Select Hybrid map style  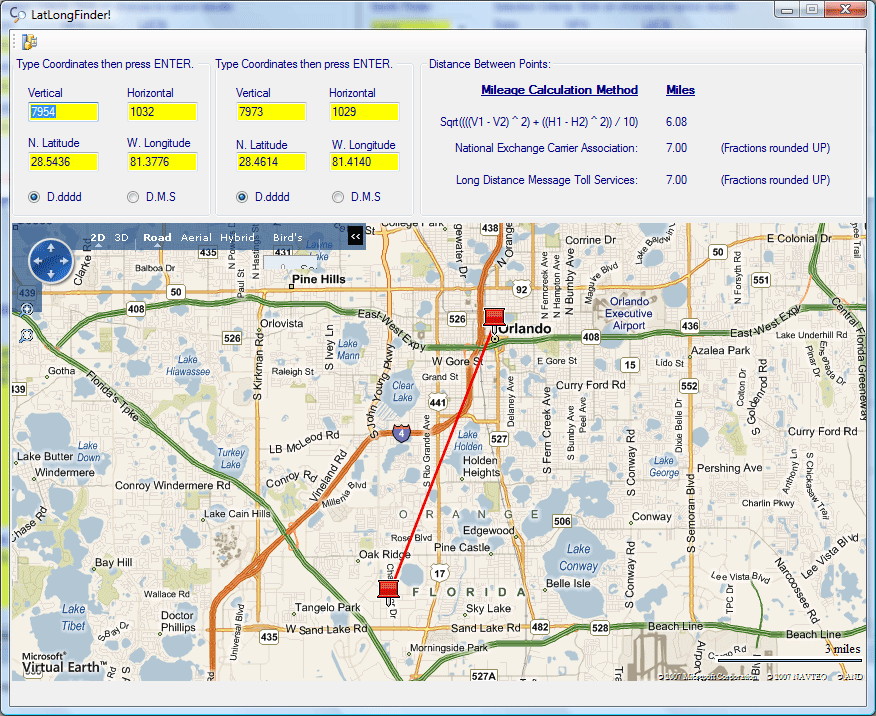point(237,237)
